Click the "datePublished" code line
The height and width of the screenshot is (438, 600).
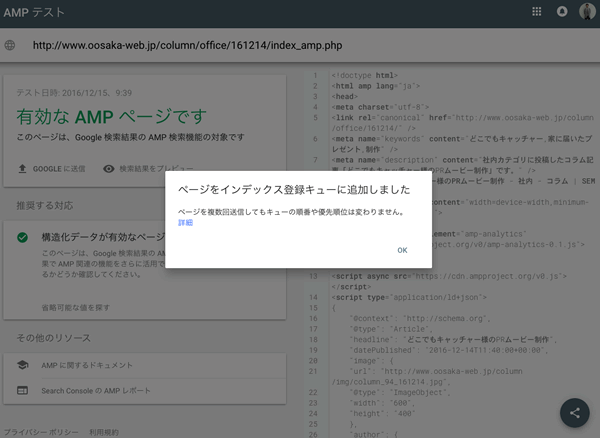point(448,350)
